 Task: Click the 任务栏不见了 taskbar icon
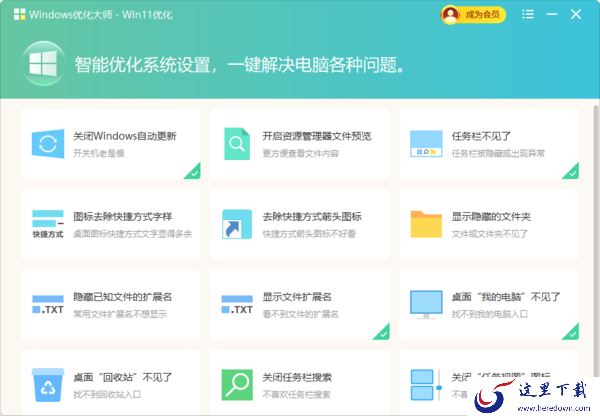426,144
